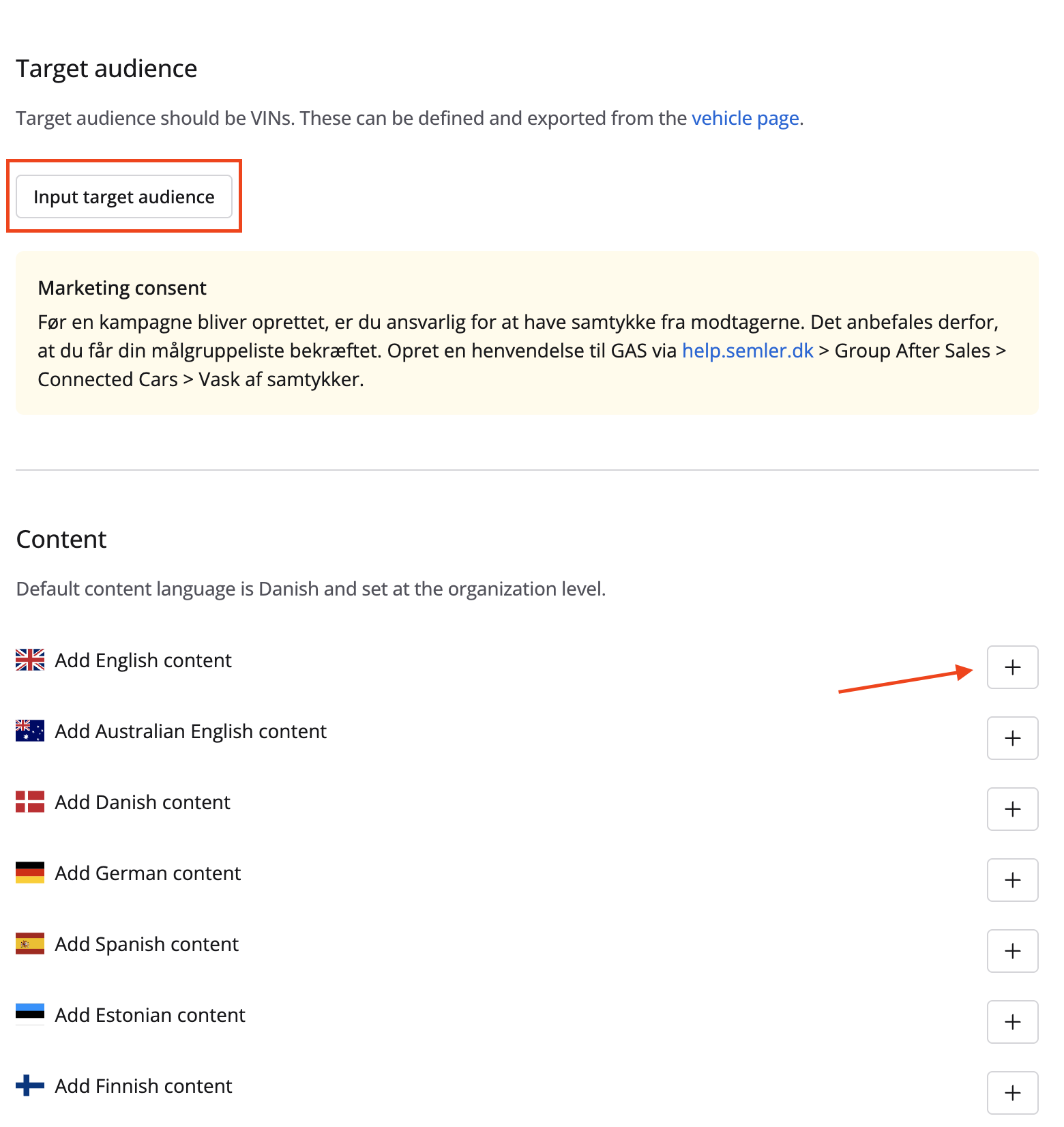Image resolution: width=1064 pixels, height=1127 pixels.
Task: Click the Finnish flag icon
Action: [x=29, y=1085]
